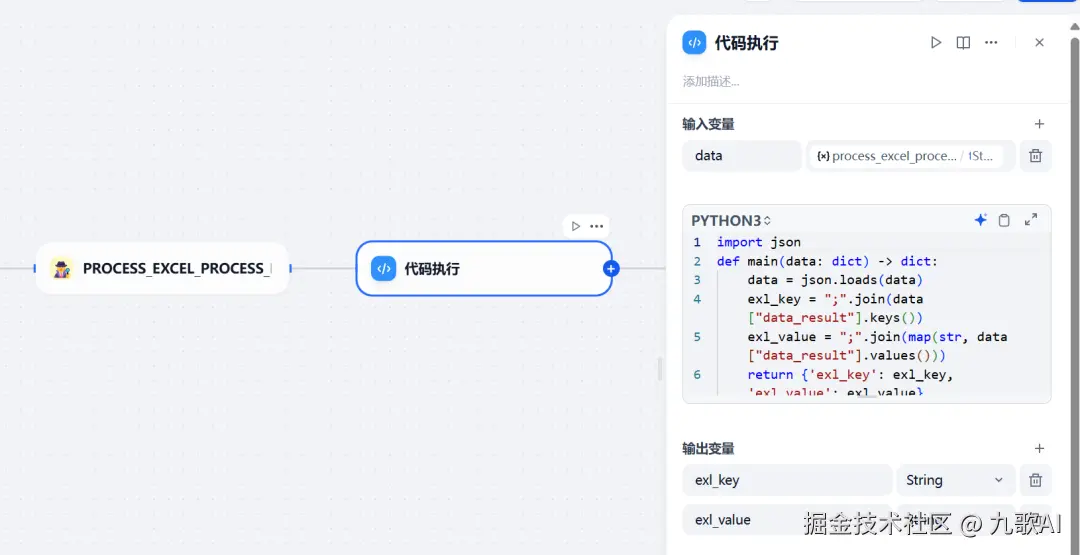Delete the exl_key output variable
This screenshot has width=1080, height=555.
coord(1035,480)
